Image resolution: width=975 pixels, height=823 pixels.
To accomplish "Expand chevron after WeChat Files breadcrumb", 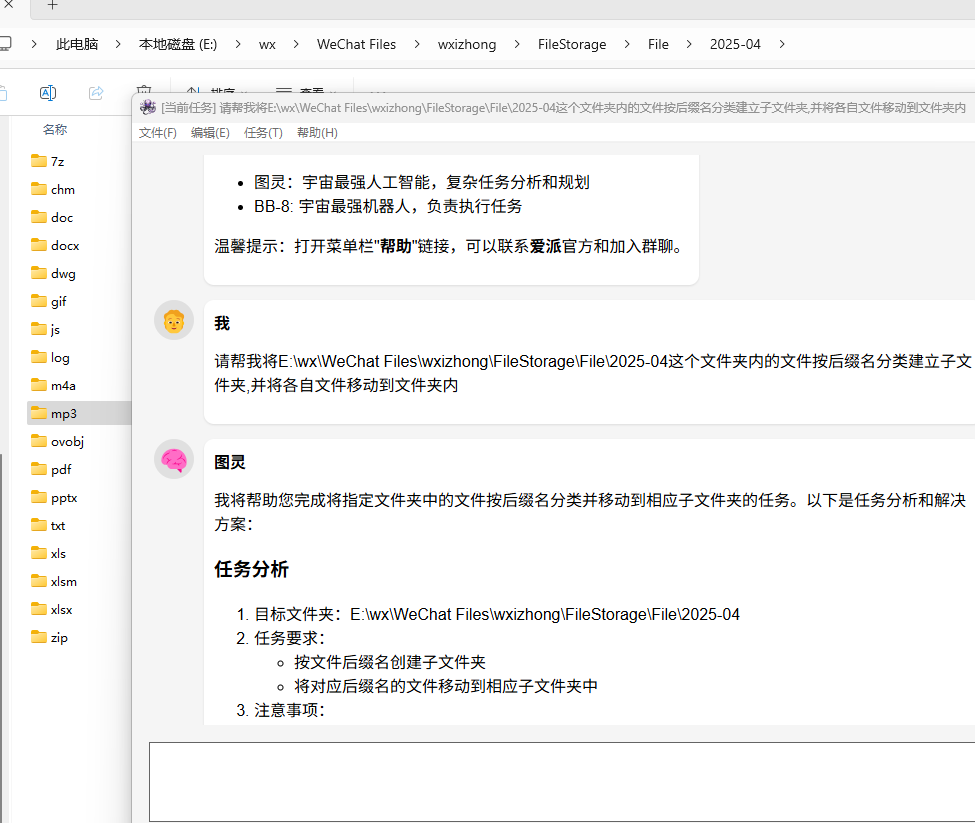I will click(417, 44).
